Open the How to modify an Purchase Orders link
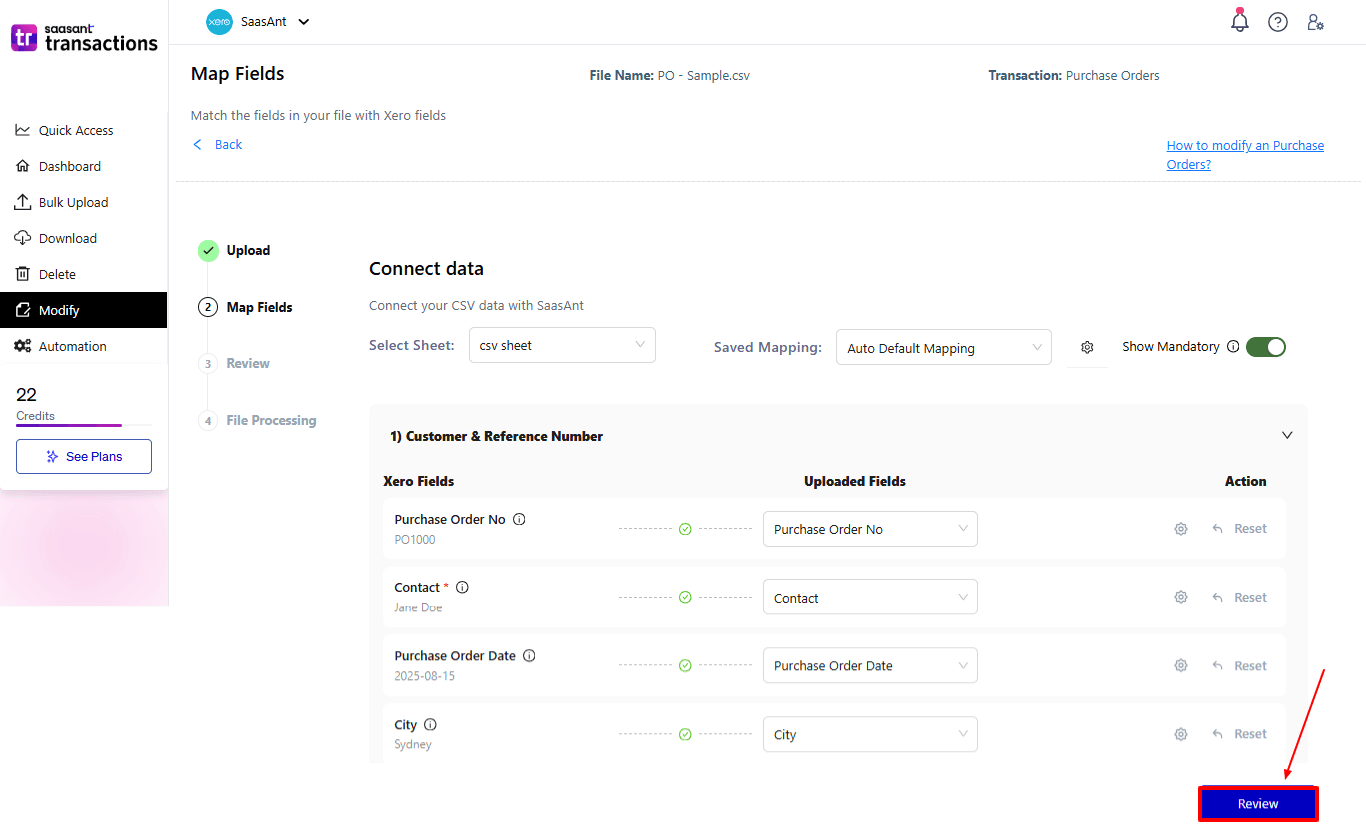The width and height of the screenshot is (1366, 837). click(1245, 154)
